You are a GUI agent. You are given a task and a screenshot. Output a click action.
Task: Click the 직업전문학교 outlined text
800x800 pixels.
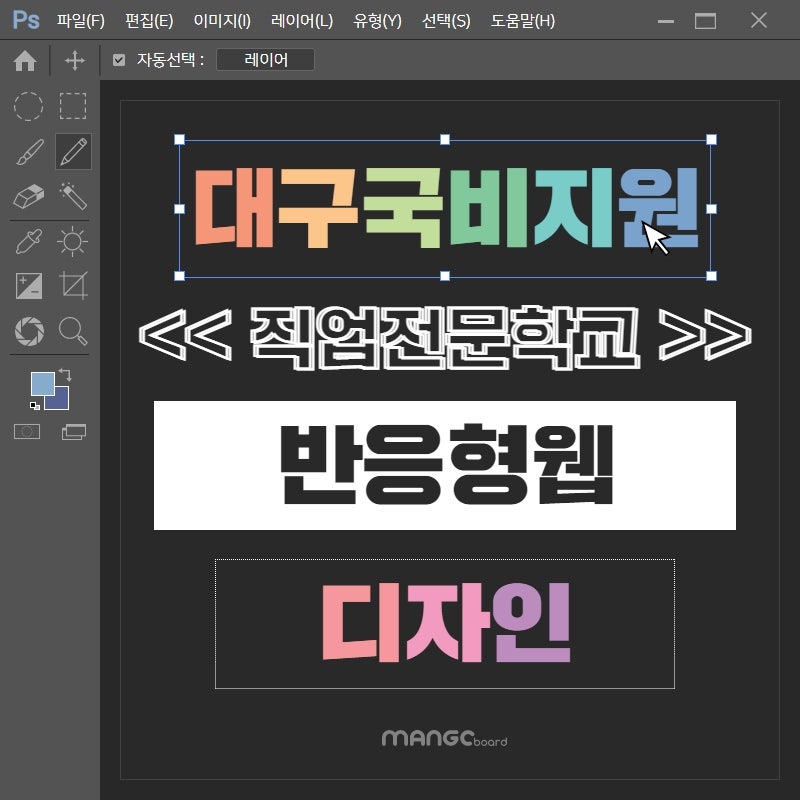point(445,338)
